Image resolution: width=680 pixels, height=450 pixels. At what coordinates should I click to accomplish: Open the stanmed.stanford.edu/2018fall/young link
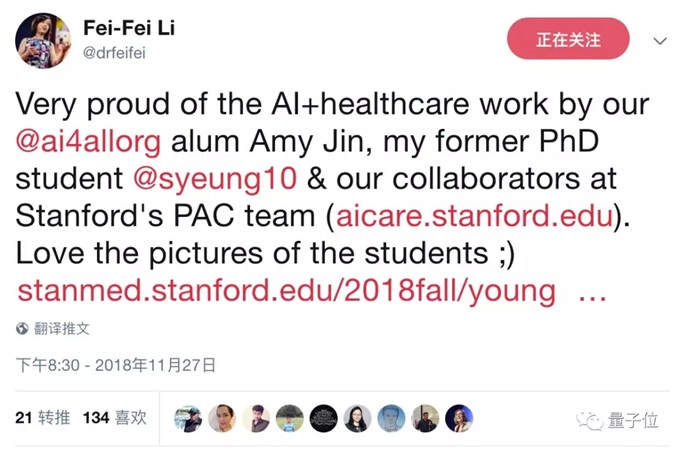(286, 290)
